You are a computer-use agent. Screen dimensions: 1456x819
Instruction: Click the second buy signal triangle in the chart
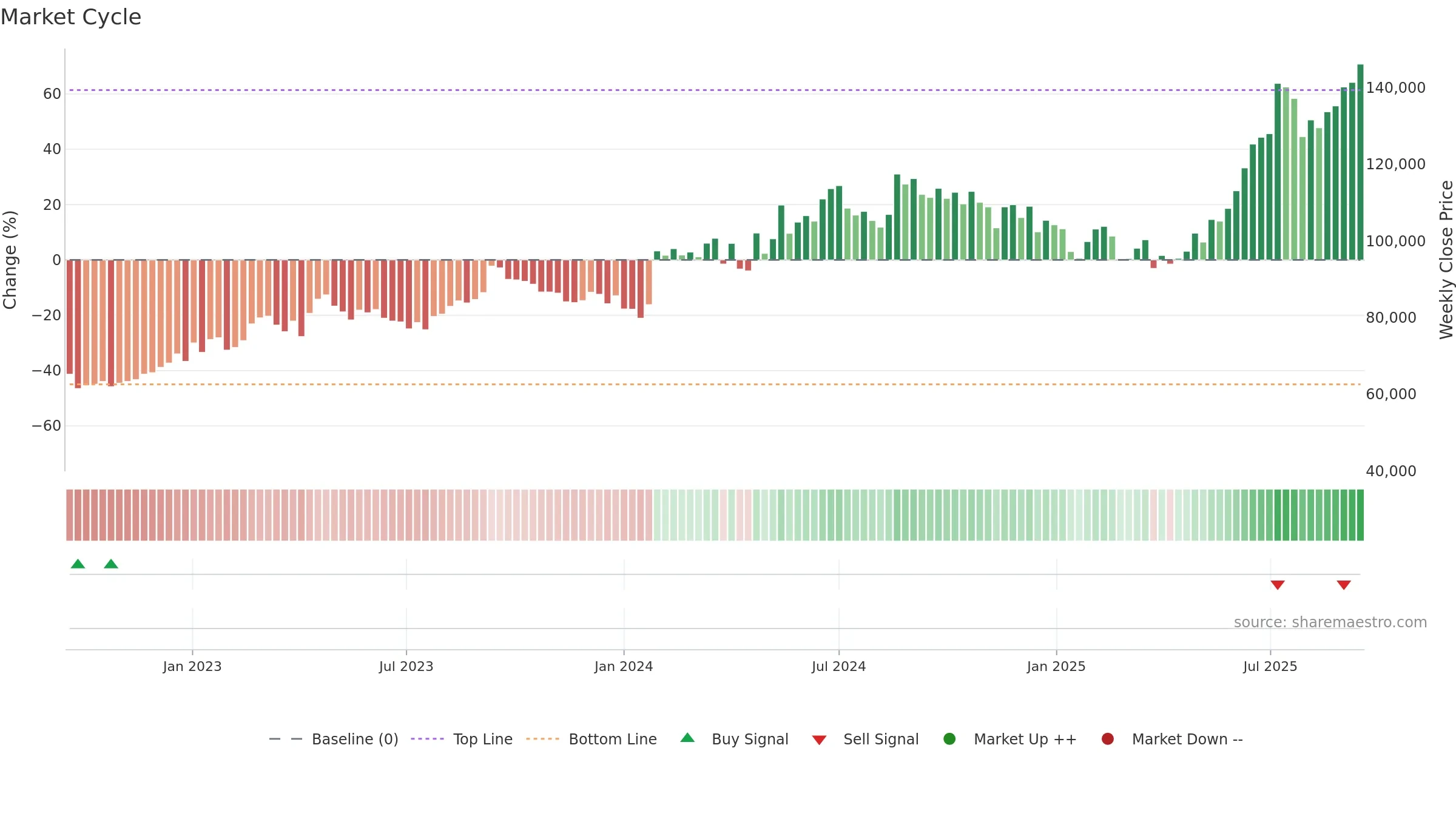[111, 564]
